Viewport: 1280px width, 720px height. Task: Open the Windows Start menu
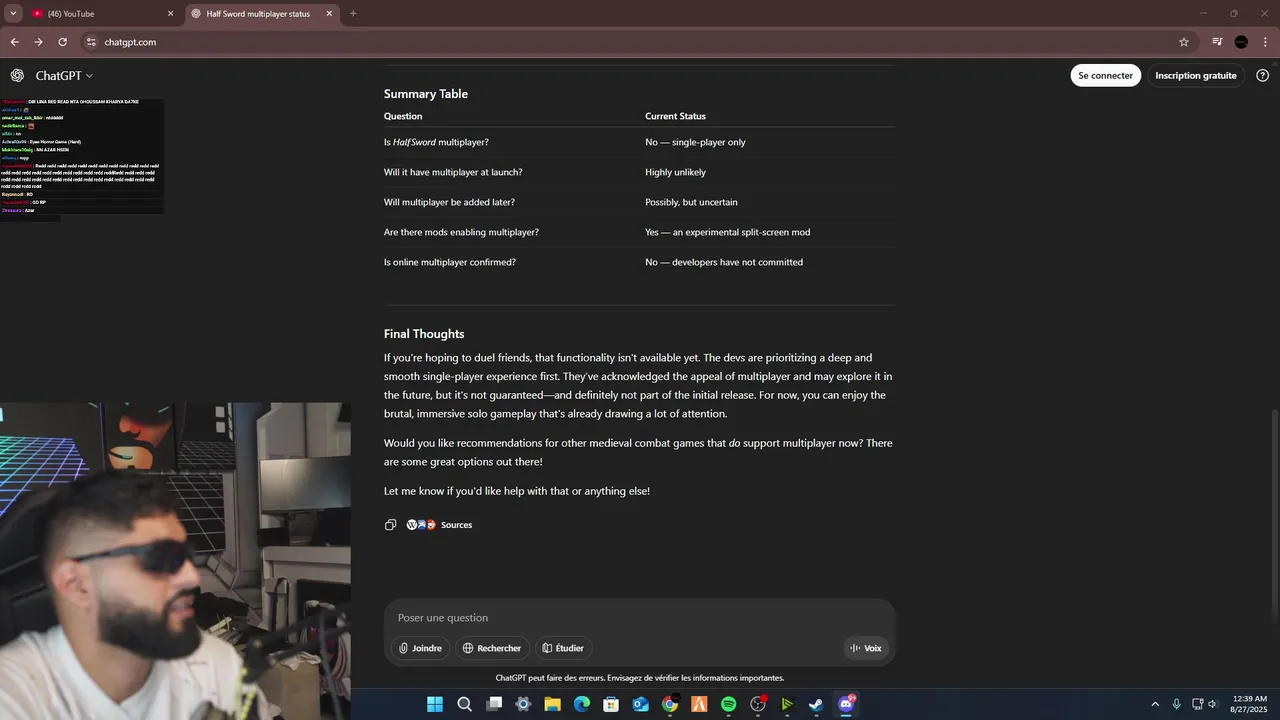[x=435, y=704]
